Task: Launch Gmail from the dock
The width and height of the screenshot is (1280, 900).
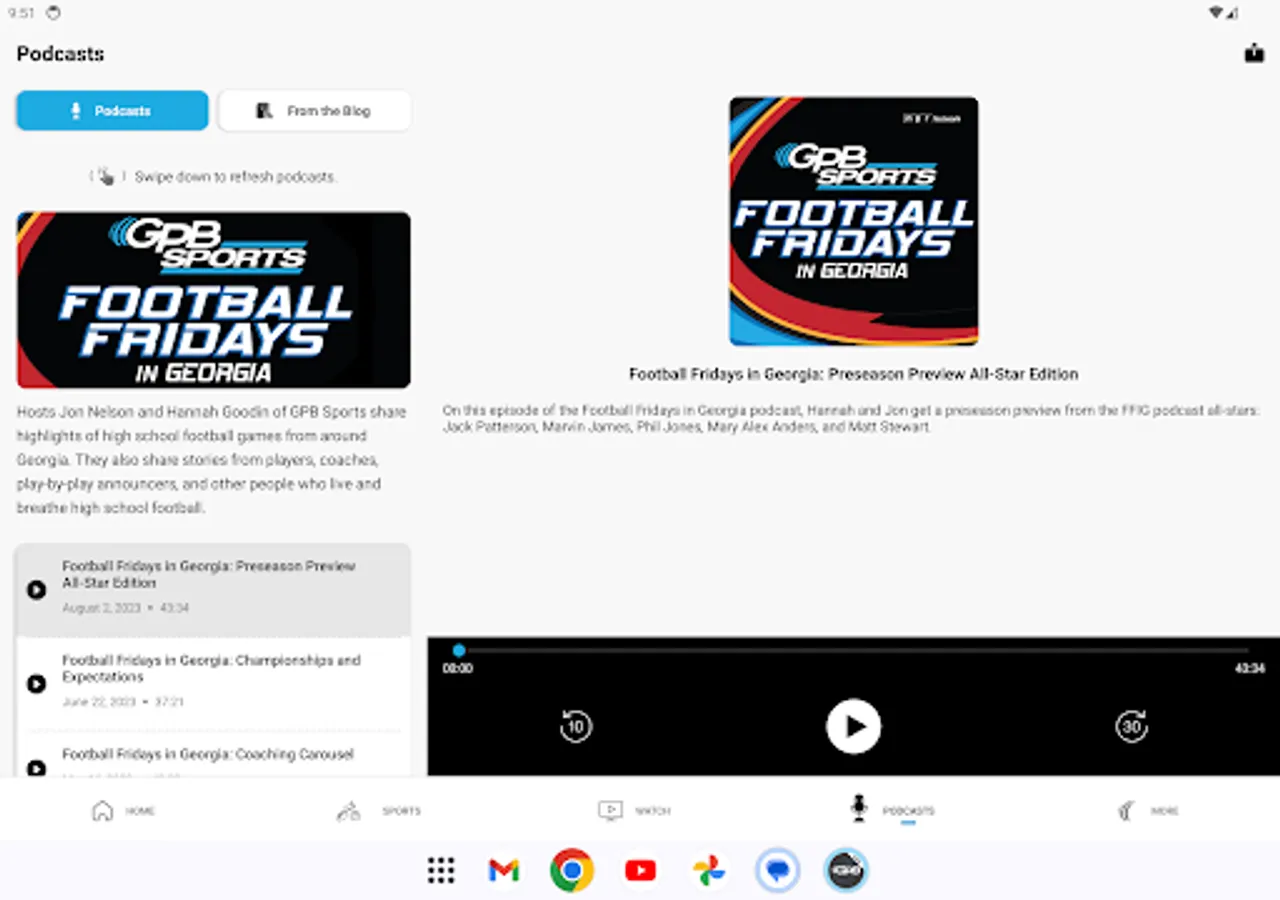Action: pyautogui.click(x=504, y=870)
